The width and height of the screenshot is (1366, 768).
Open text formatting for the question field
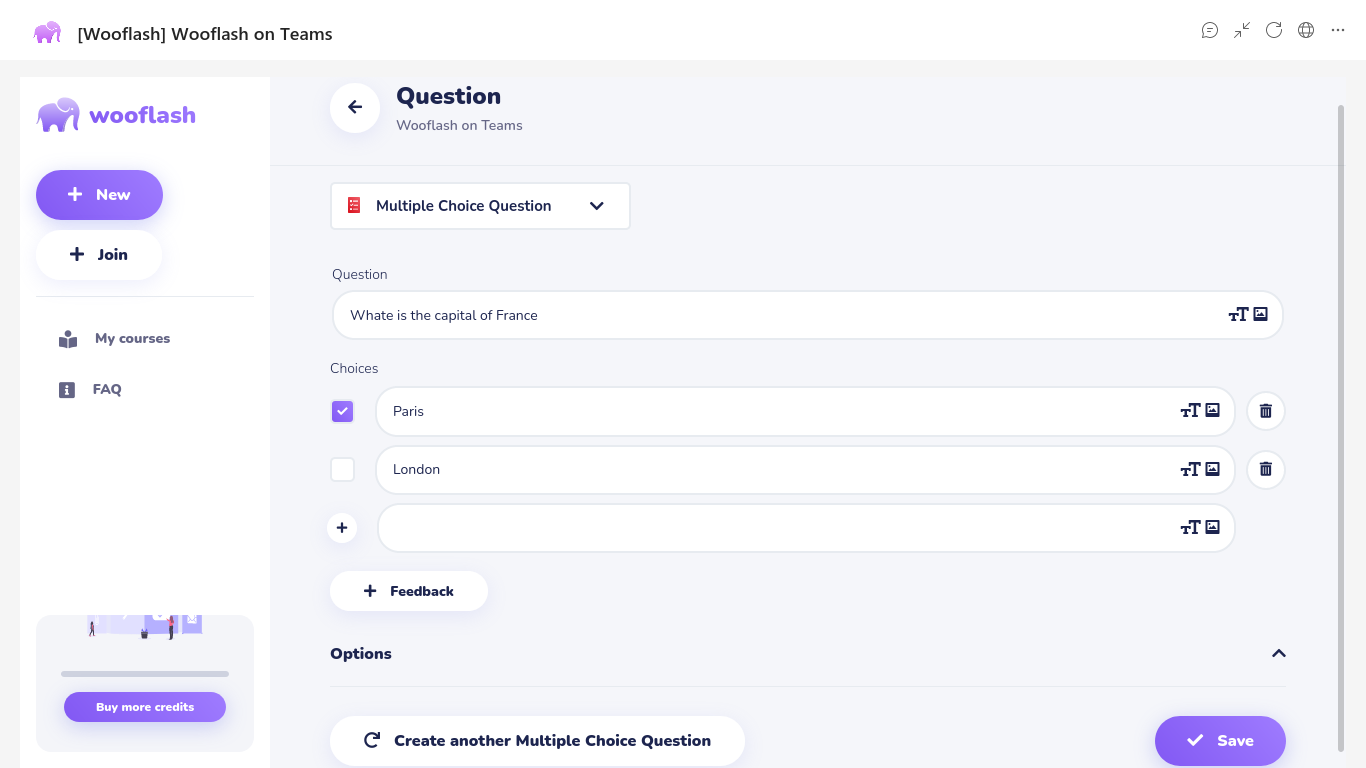point(1238,315)
